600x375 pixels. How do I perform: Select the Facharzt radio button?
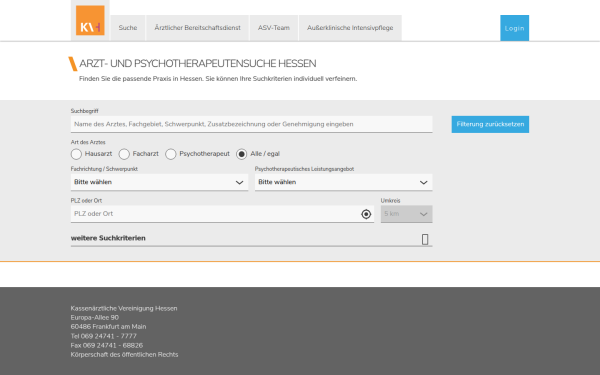(x=124, y=154)
